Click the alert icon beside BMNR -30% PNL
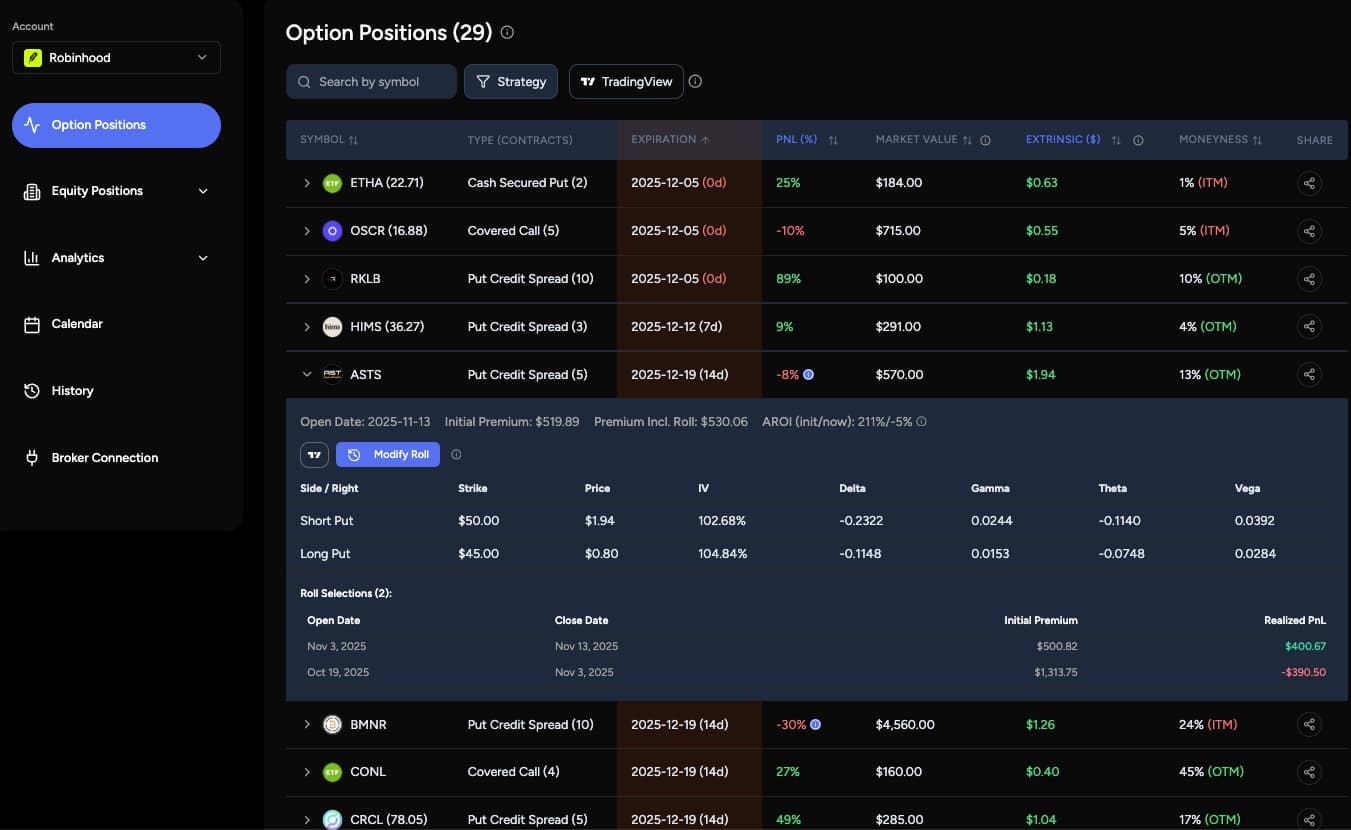Screen dimensions: 1351x830 tap(816, 724)
